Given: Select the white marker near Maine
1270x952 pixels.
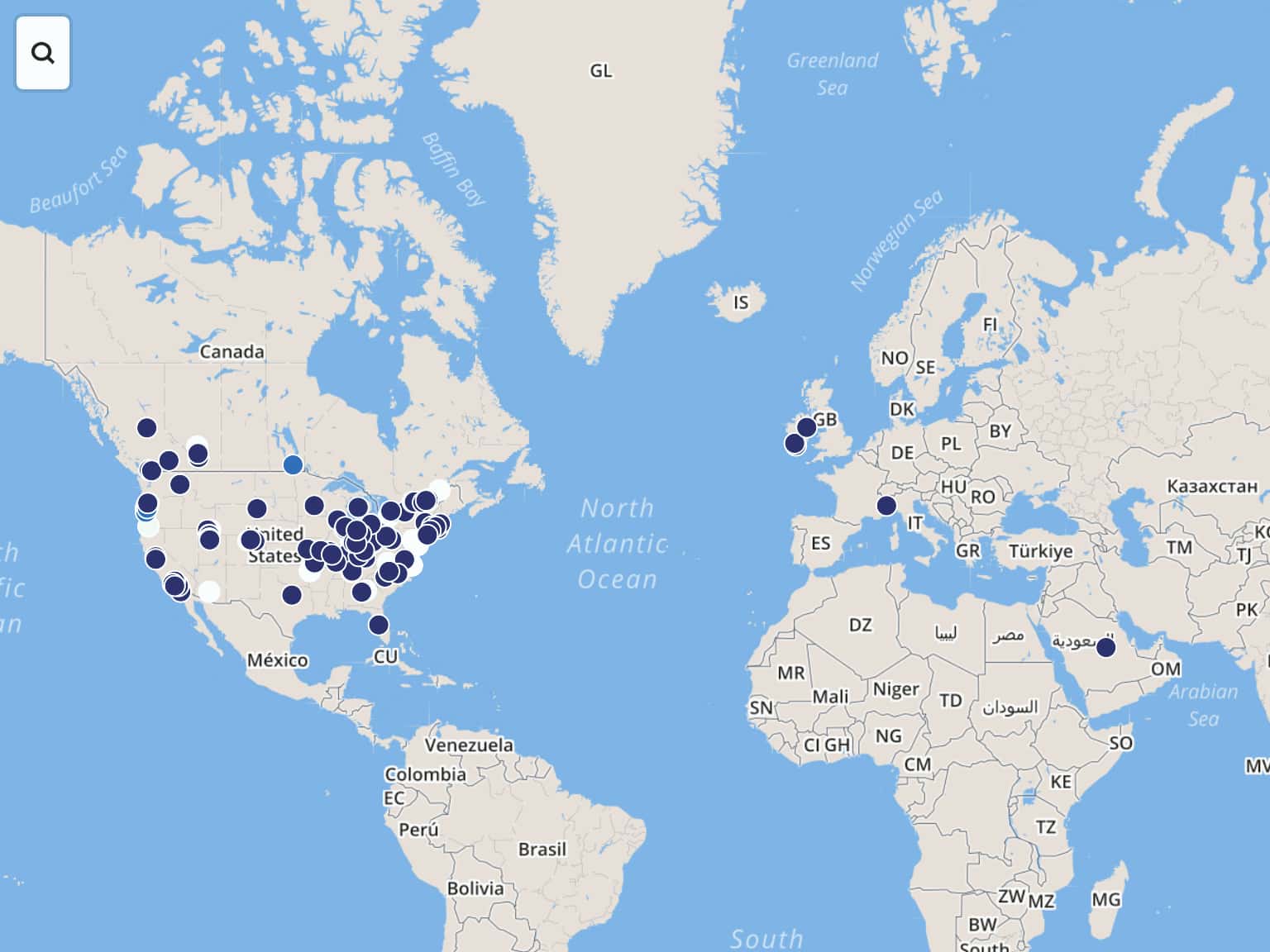Looking at the screenshot, I should tap(440, 489).
